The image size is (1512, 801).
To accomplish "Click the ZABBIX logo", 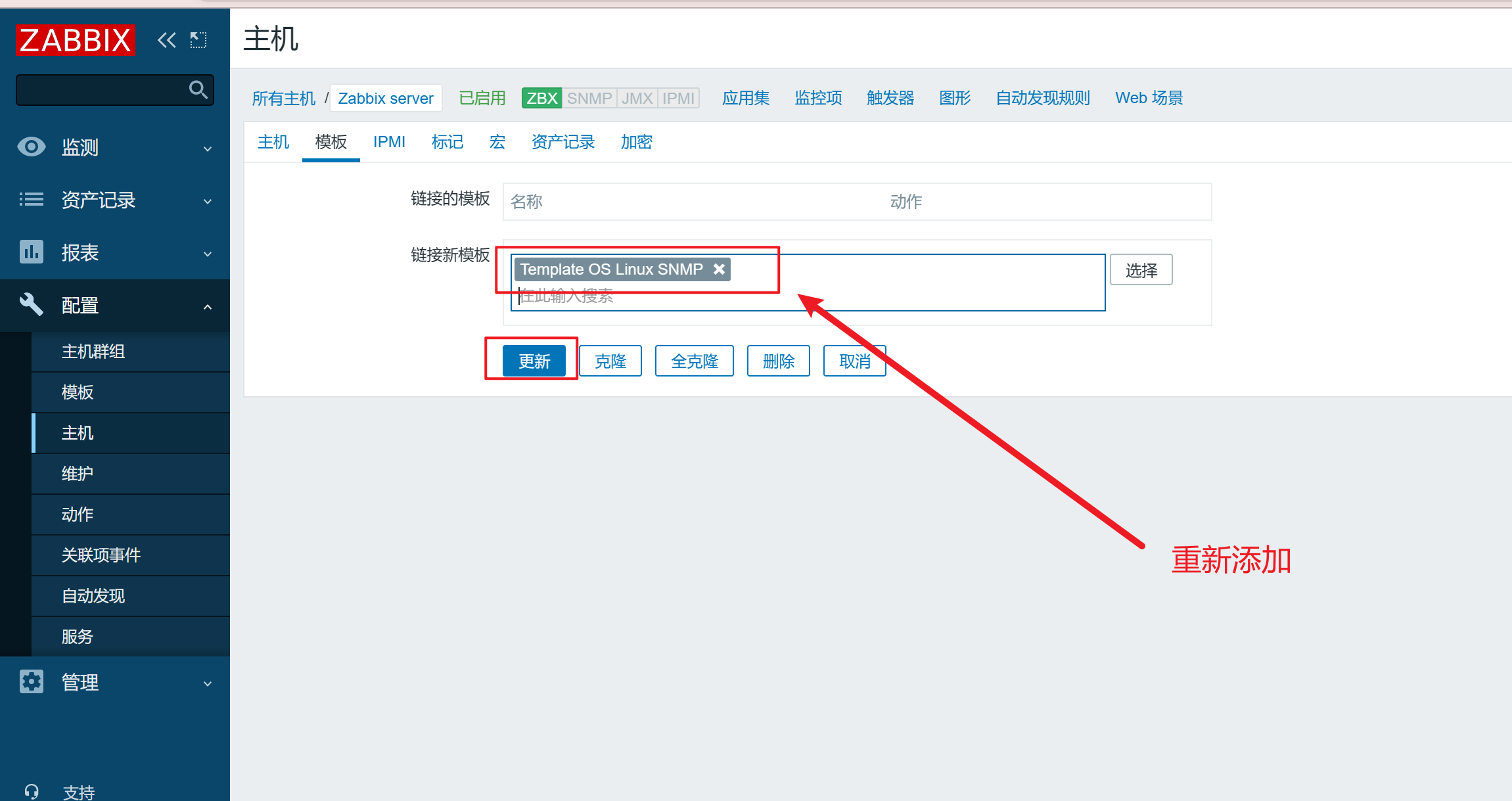I will click(x=75, y=40).
